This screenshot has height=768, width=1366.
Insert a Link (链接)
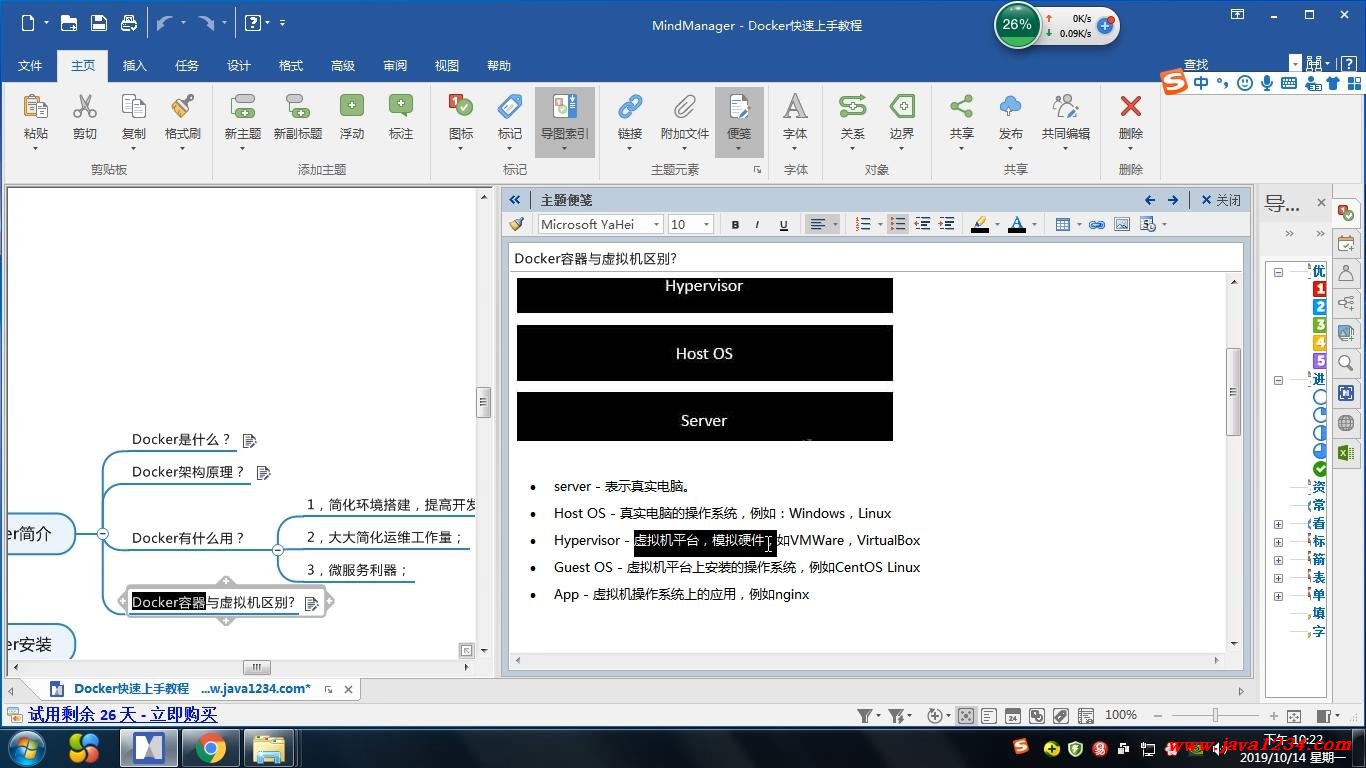(x=630, y=107)
